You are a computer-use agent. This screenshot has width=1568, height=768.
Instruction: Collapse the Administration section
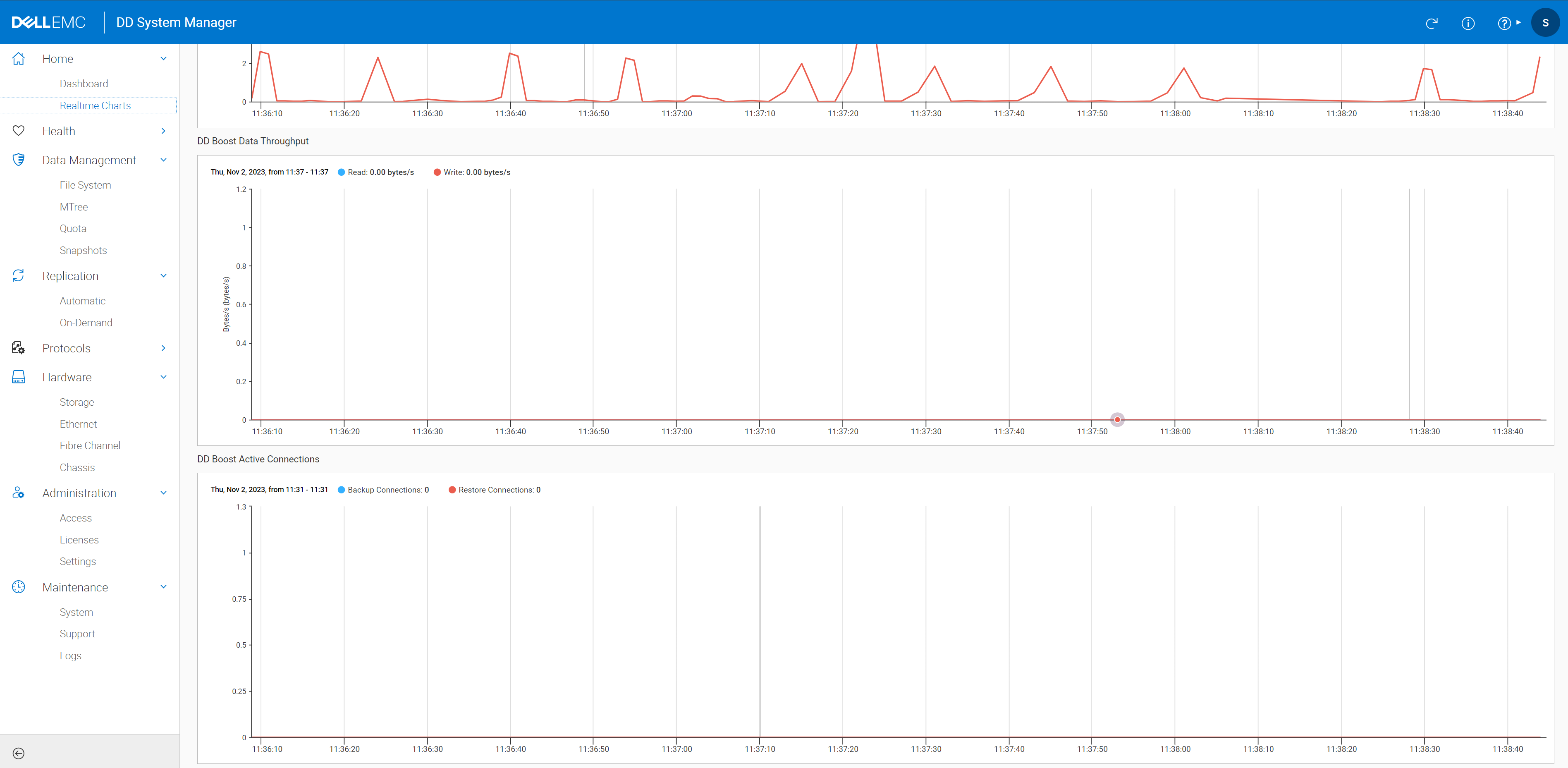coord(163,493)
